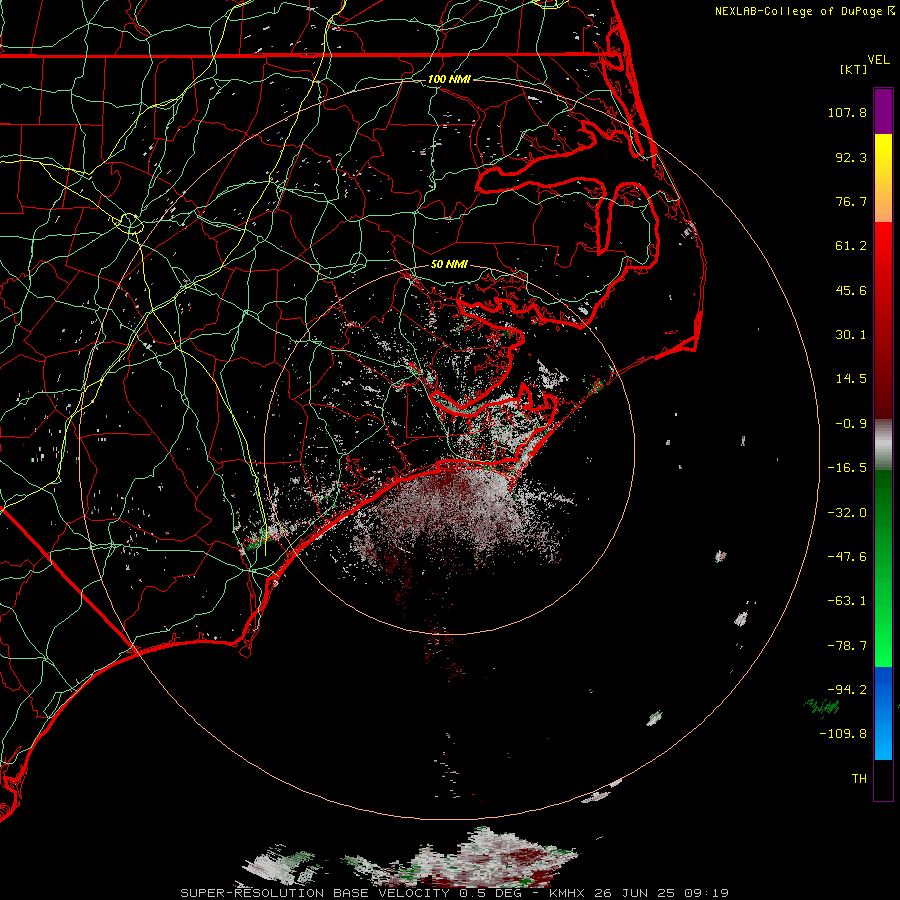Select the 14.5 velocity scale value
This screenshot has width=900, height=900.
tap(851, 379)
